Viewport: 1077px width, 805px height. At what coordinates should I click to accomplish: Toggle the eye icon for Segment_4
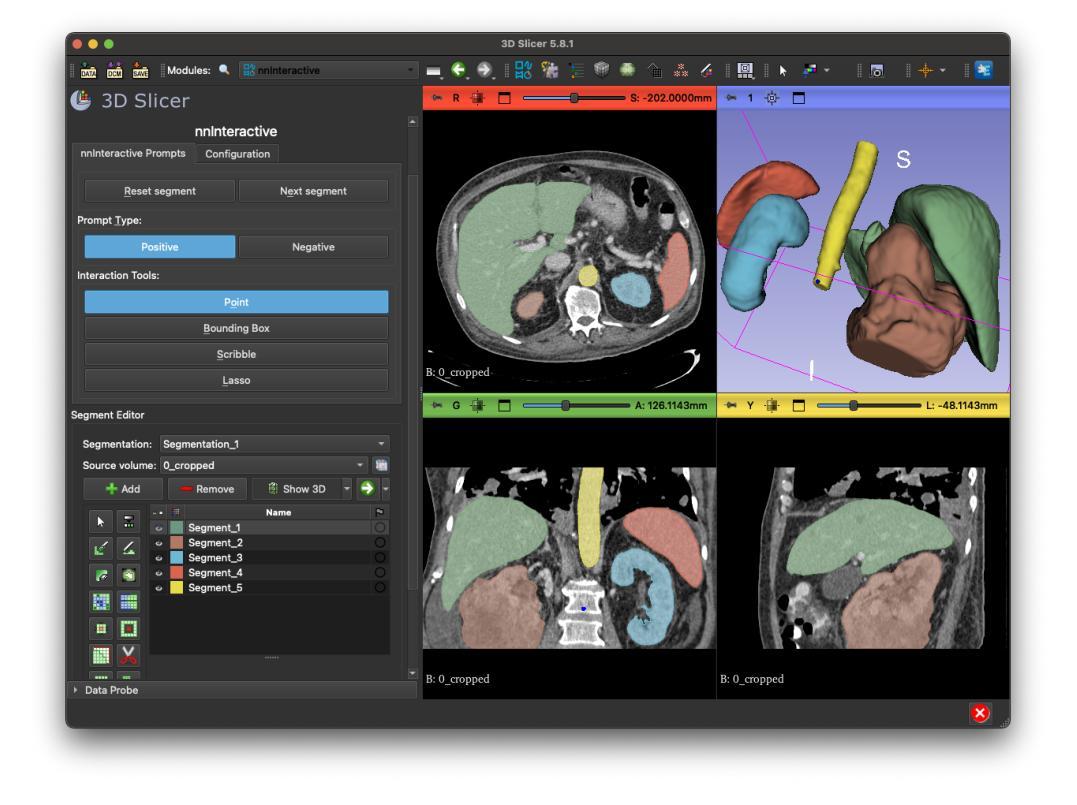(159, 574)
